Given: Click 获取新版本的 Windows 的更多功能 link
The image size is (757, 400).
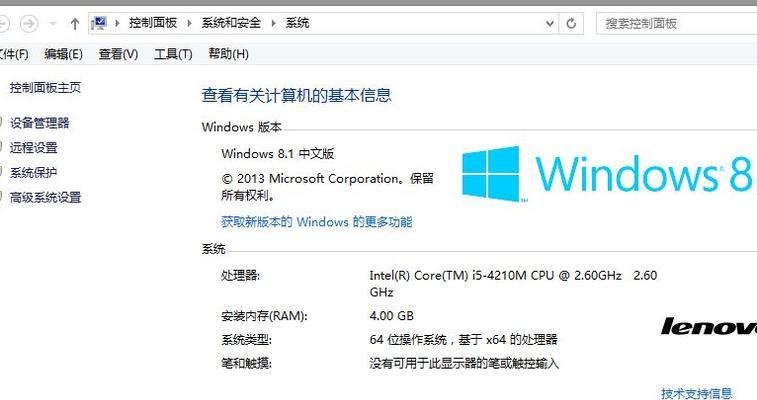Looking at the screenshot, I should (317, 222).
